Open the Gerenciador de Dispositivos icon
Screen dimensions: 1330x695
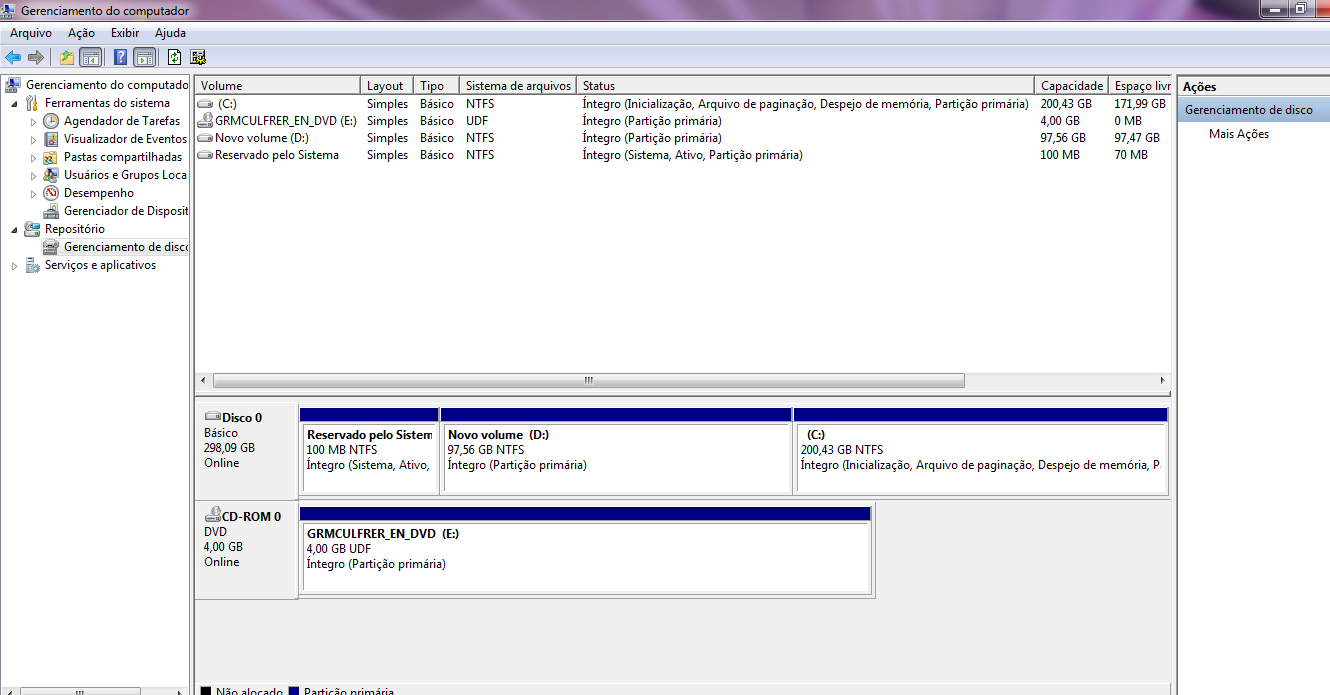coord(52,211)
